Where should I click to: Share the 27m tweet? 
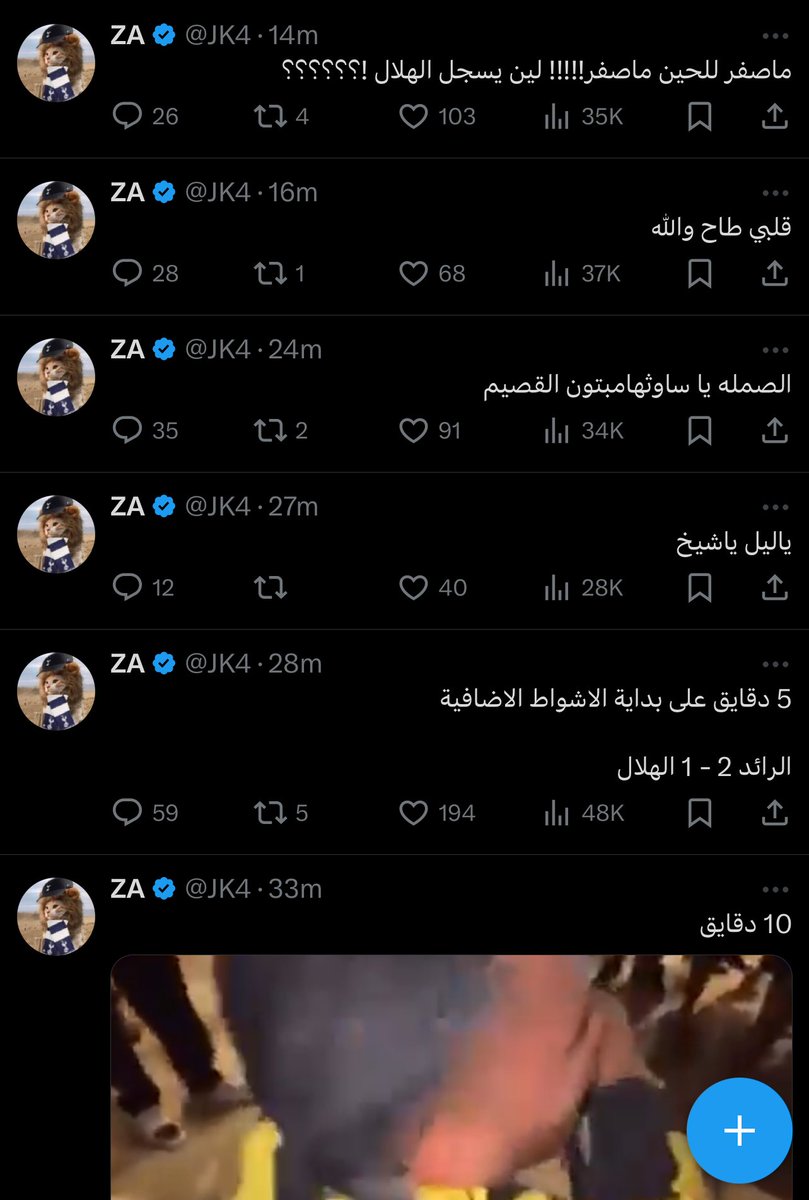[774, 588]
